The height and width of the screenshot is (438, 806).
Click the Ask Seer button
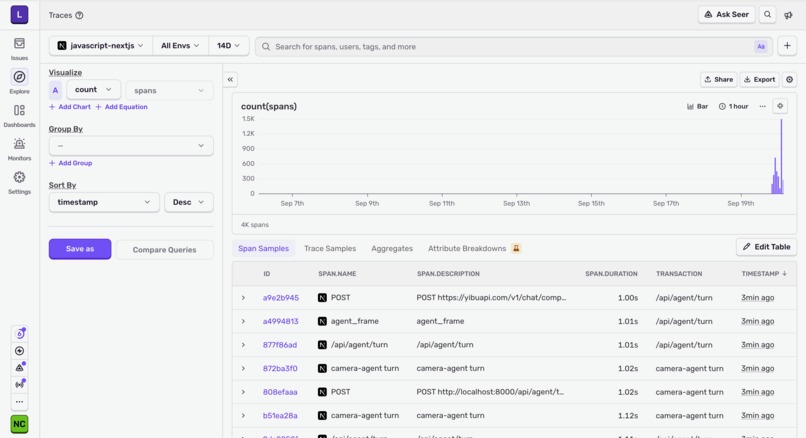[726, 14]
